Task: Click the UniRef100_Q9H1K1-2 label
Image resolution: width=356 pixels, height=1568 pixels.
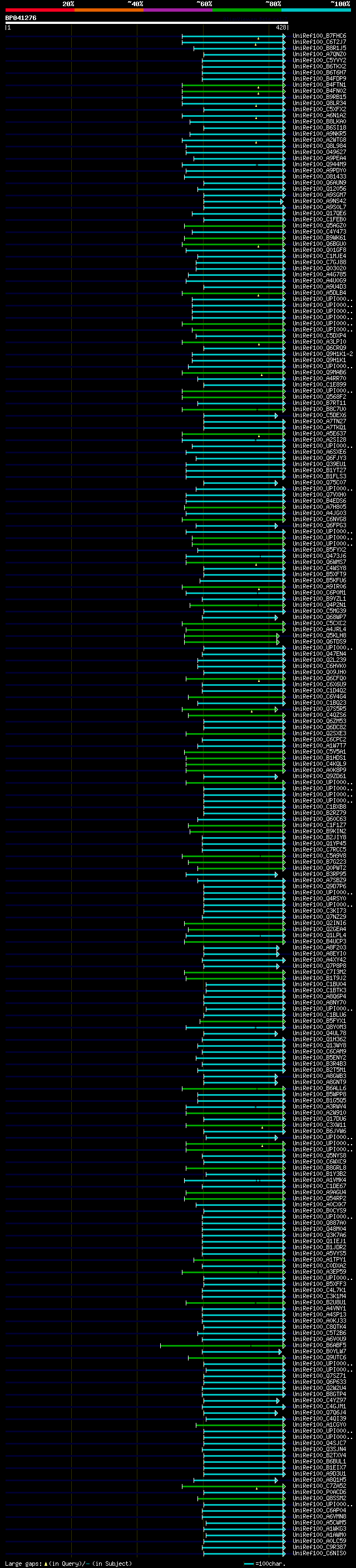Action: (323, 354)
